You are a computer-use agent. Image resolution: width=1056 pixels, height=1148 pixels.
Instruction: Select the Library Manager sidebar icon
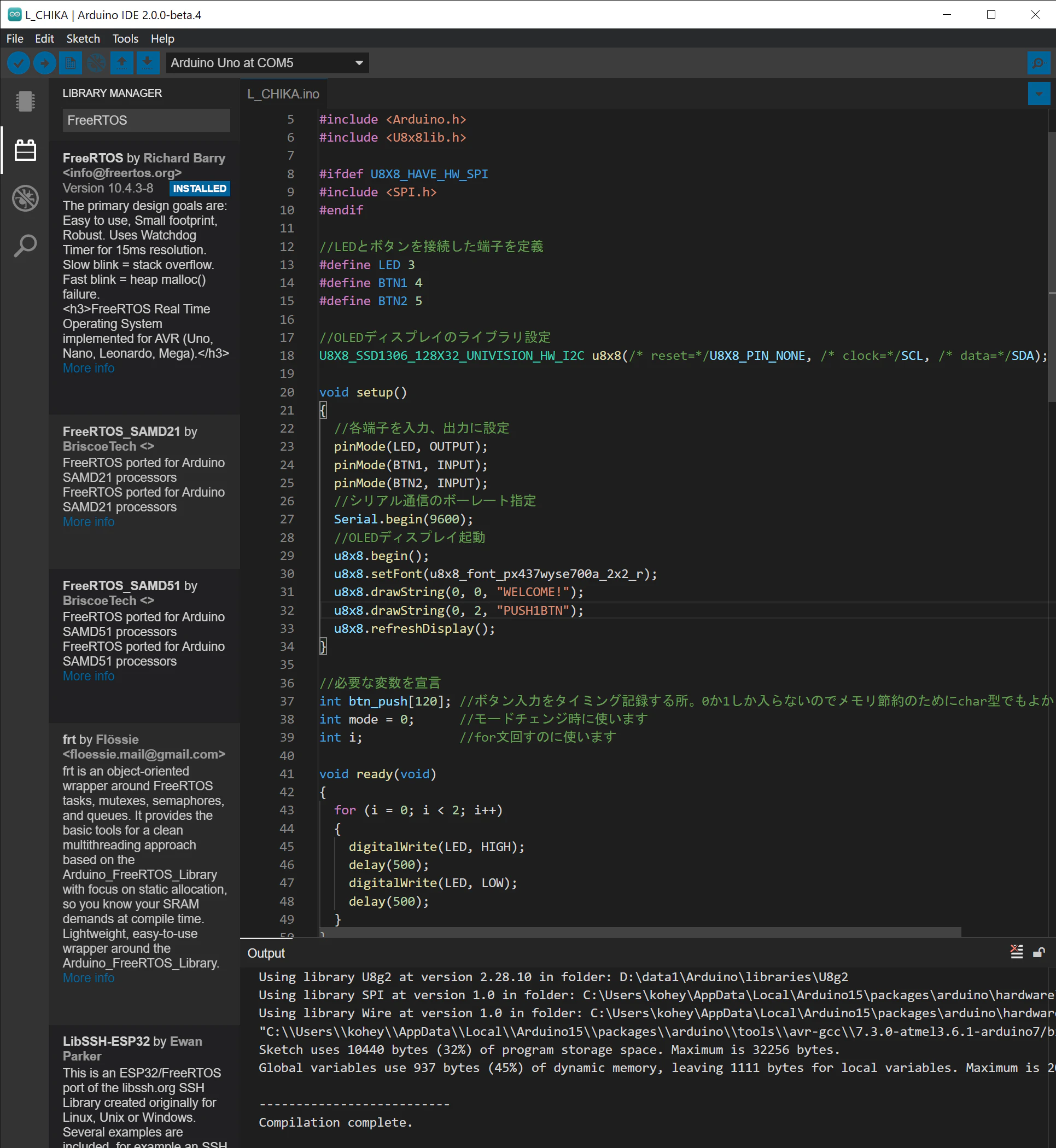click(x=25, y=150)
